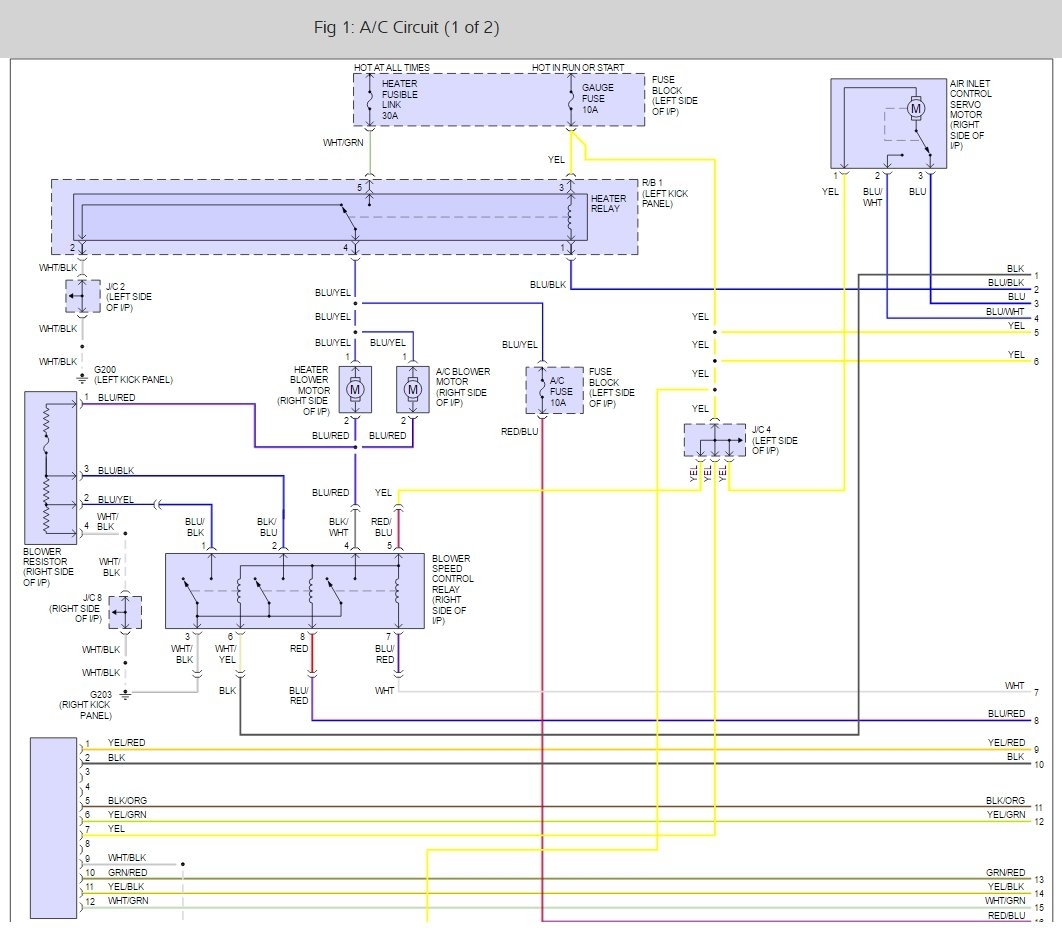Click inside the blower speed control relay box

pyautogui.click(x=294, y=590)
